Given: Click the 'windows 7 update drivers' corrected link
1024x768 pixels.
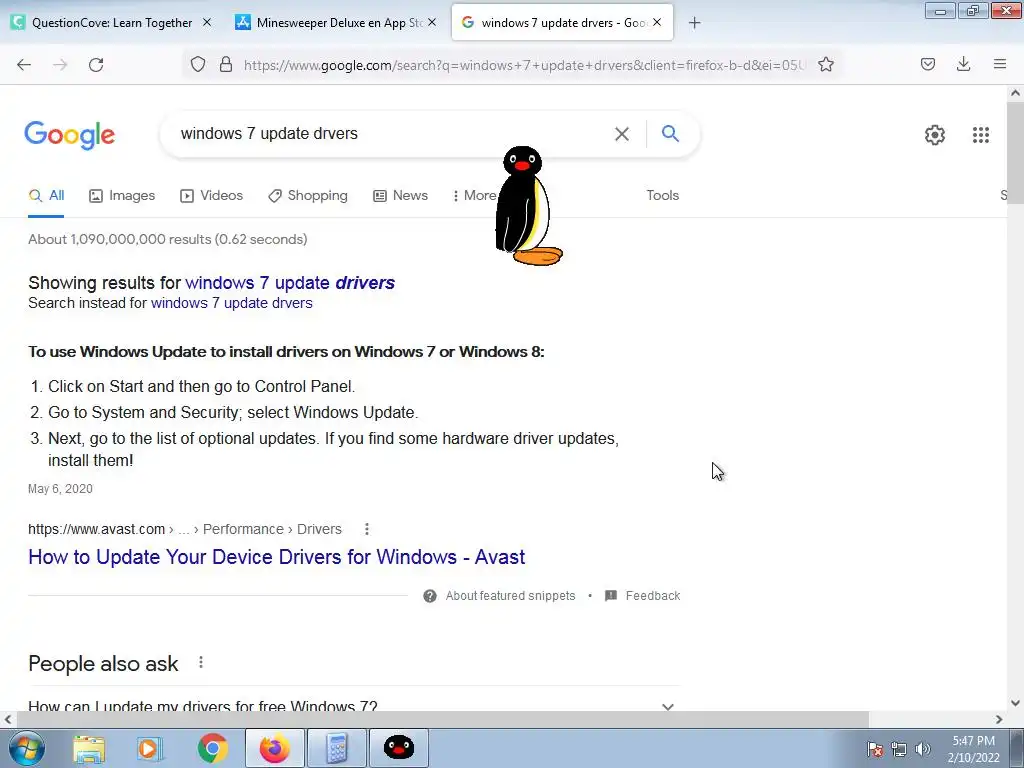Looking at the screenshot, I should pos(290,283).
